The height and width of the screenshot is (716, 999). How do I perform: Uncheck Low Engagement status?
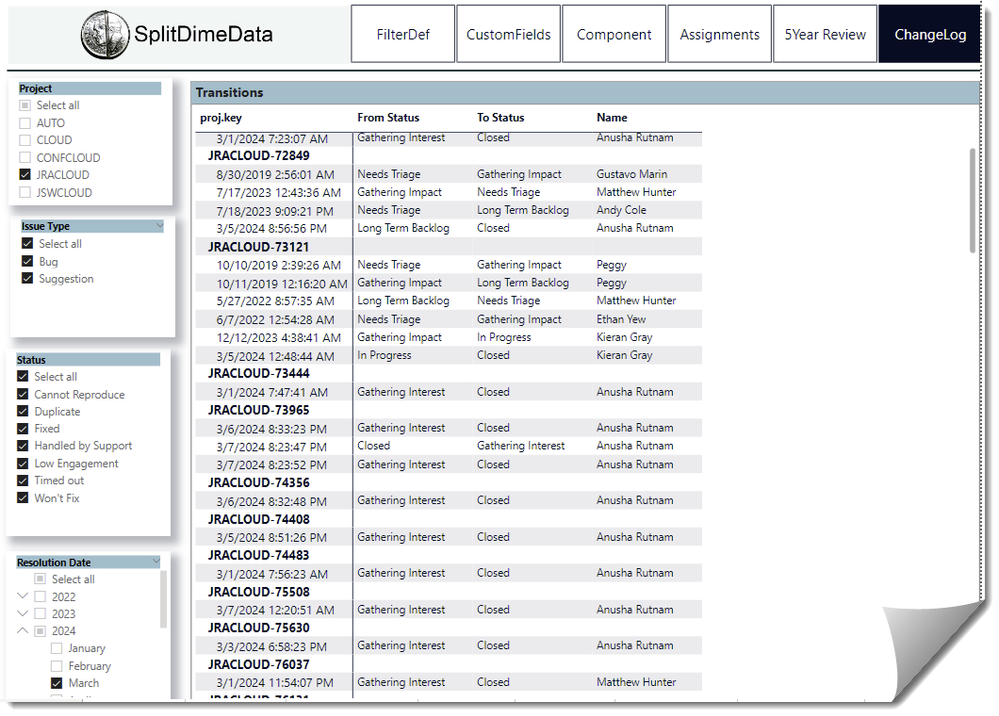point(23,464)
